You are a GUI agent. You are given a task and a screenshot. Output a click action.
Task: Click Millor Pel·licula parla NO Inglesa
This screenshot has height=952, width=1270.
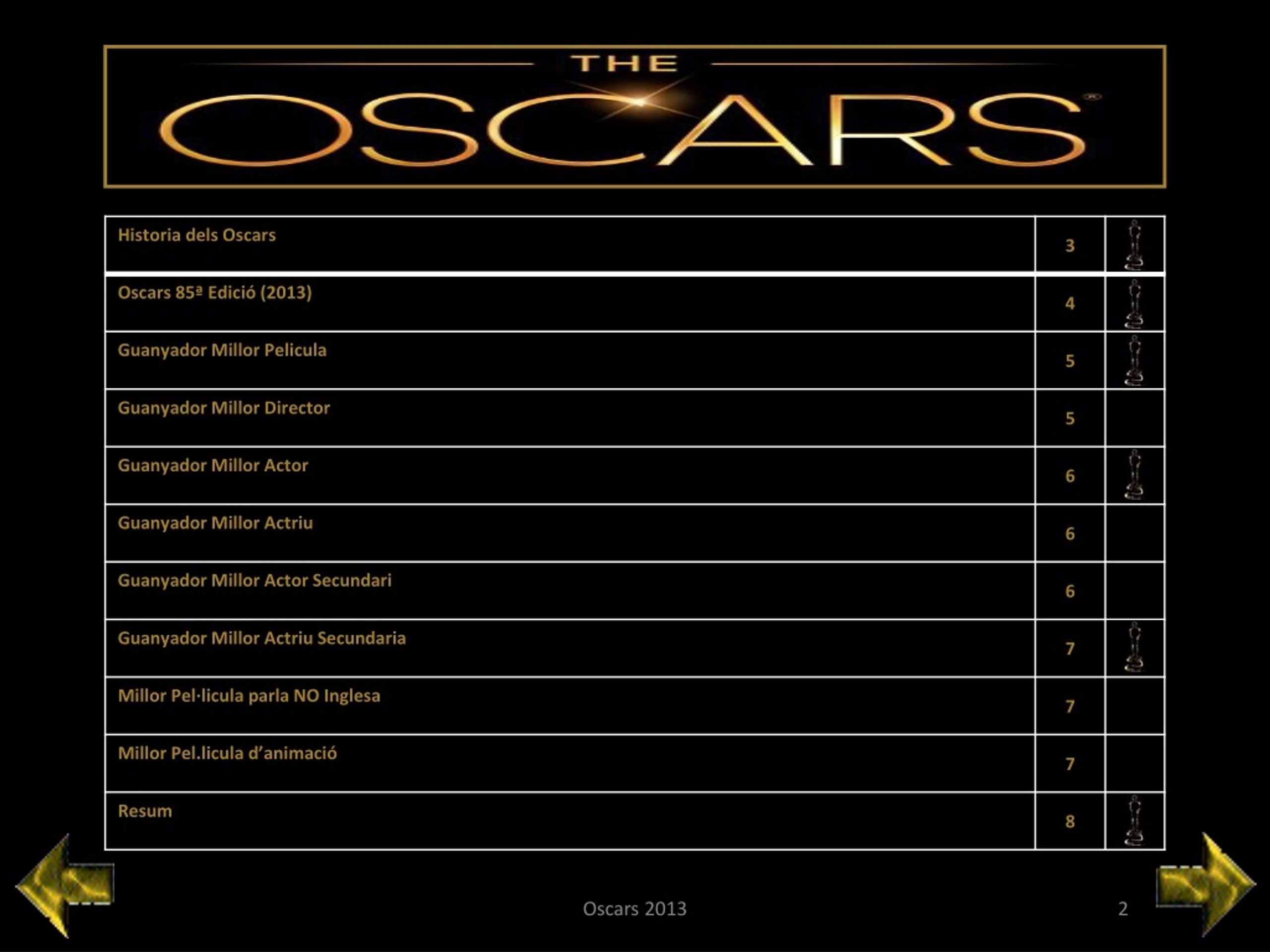[249, 696]
